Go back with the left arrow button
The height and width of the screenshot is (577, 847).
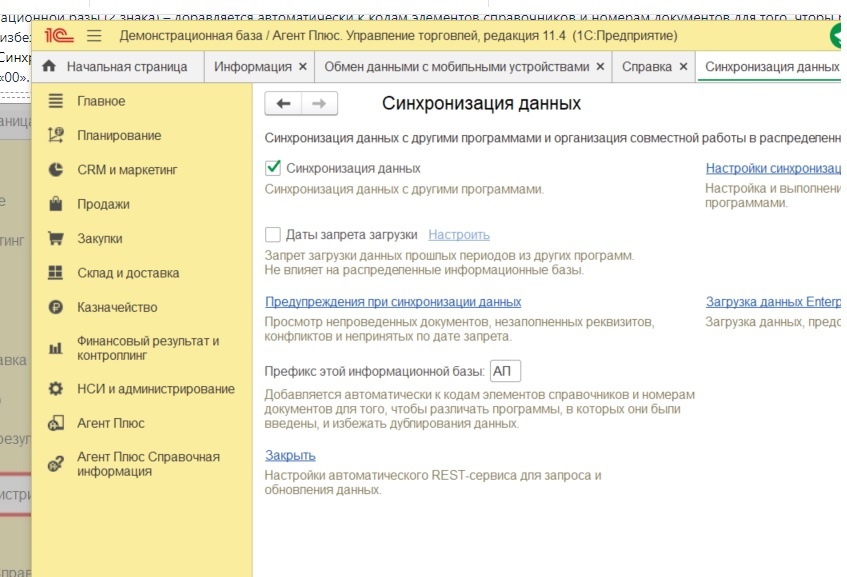pos(283,103)
